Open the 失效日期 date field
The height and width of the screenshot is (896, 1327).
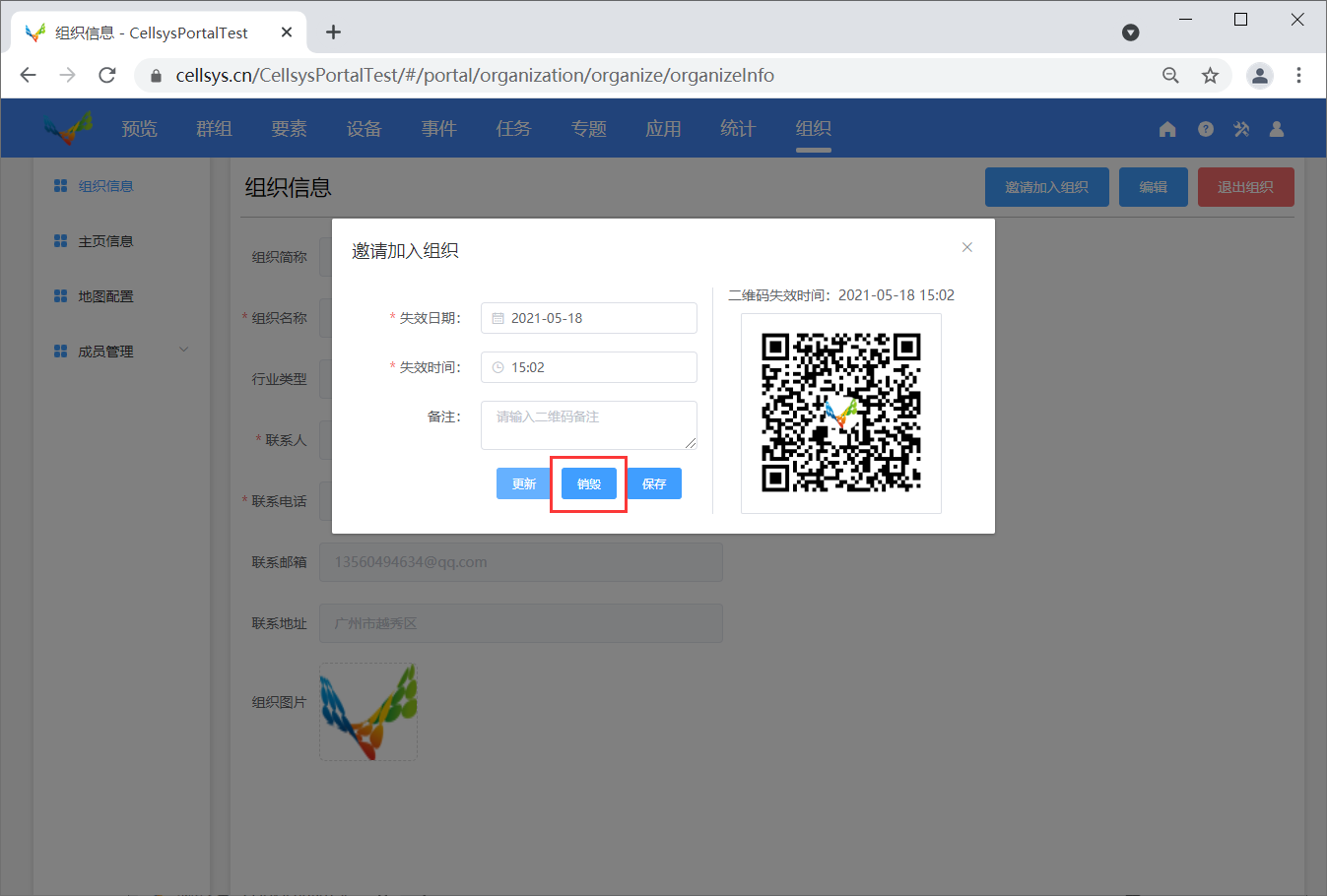coord(589,318)
